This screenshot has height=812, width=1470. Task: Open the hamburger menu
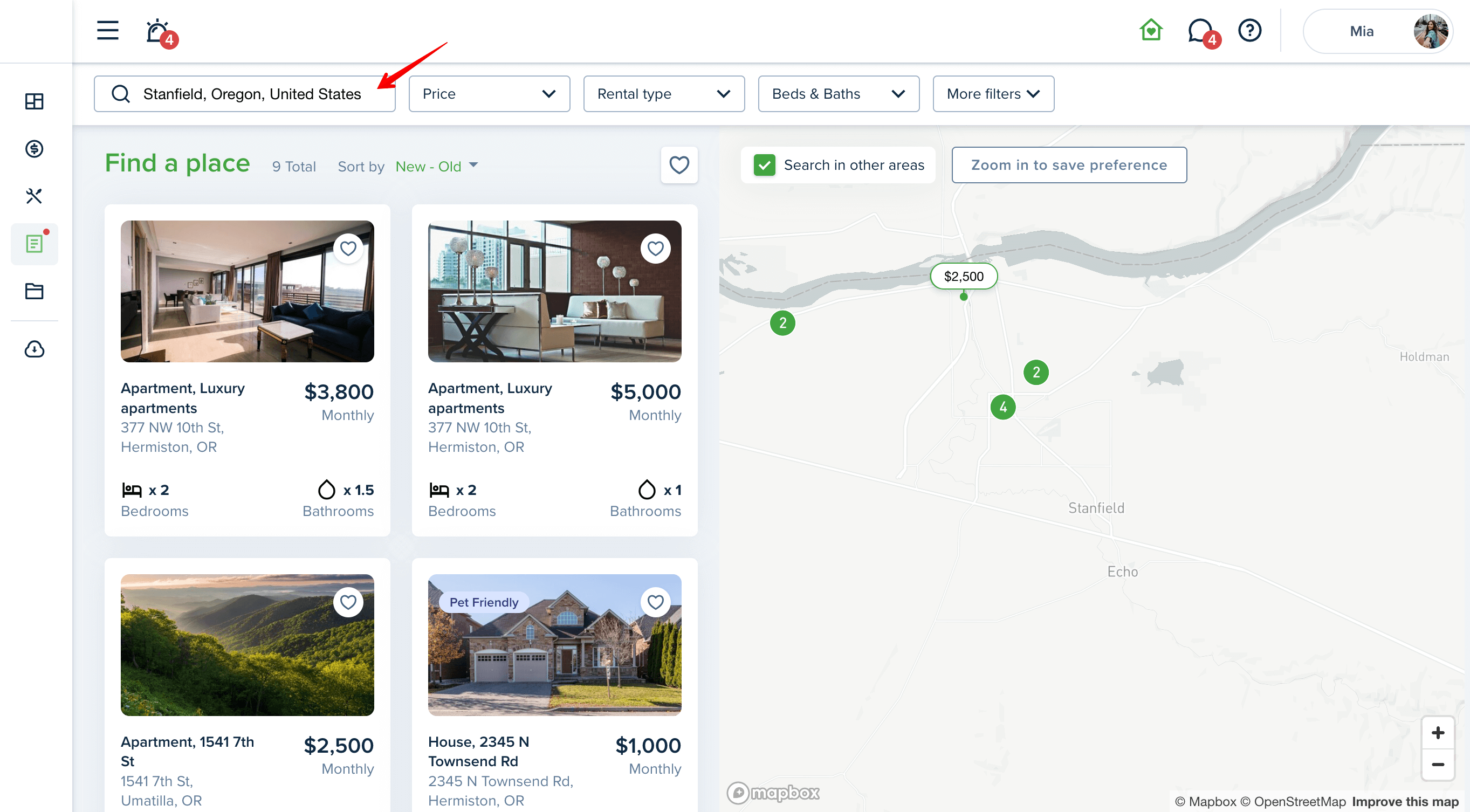pyautogui.click(x=107, y=30)
